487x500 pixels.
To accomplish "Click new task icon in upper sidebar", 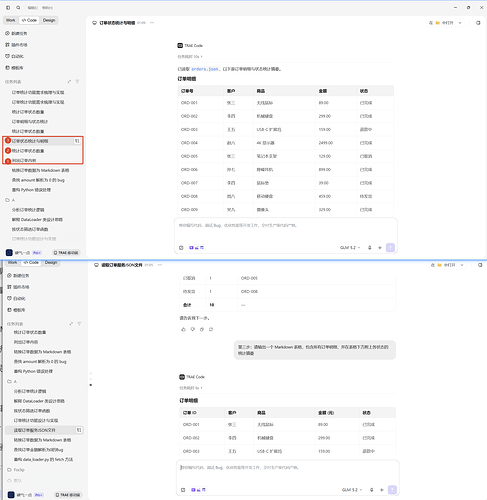I will (7, 33).
